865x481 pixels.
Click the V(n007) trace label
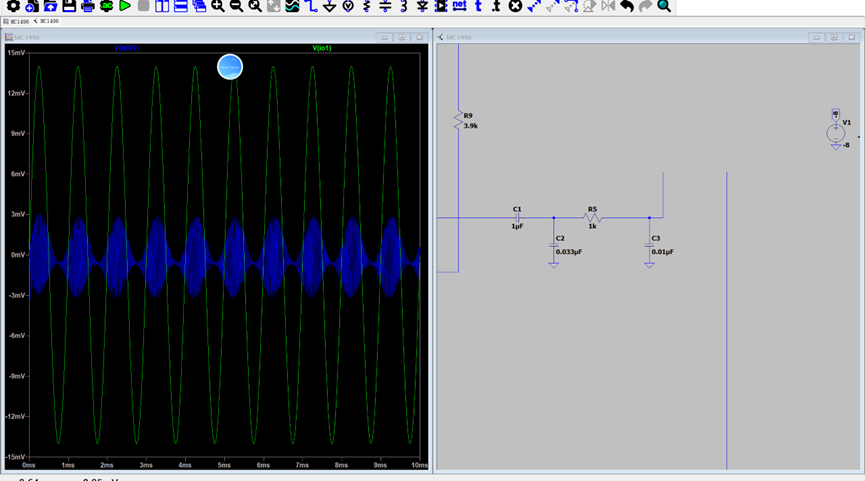126,48
